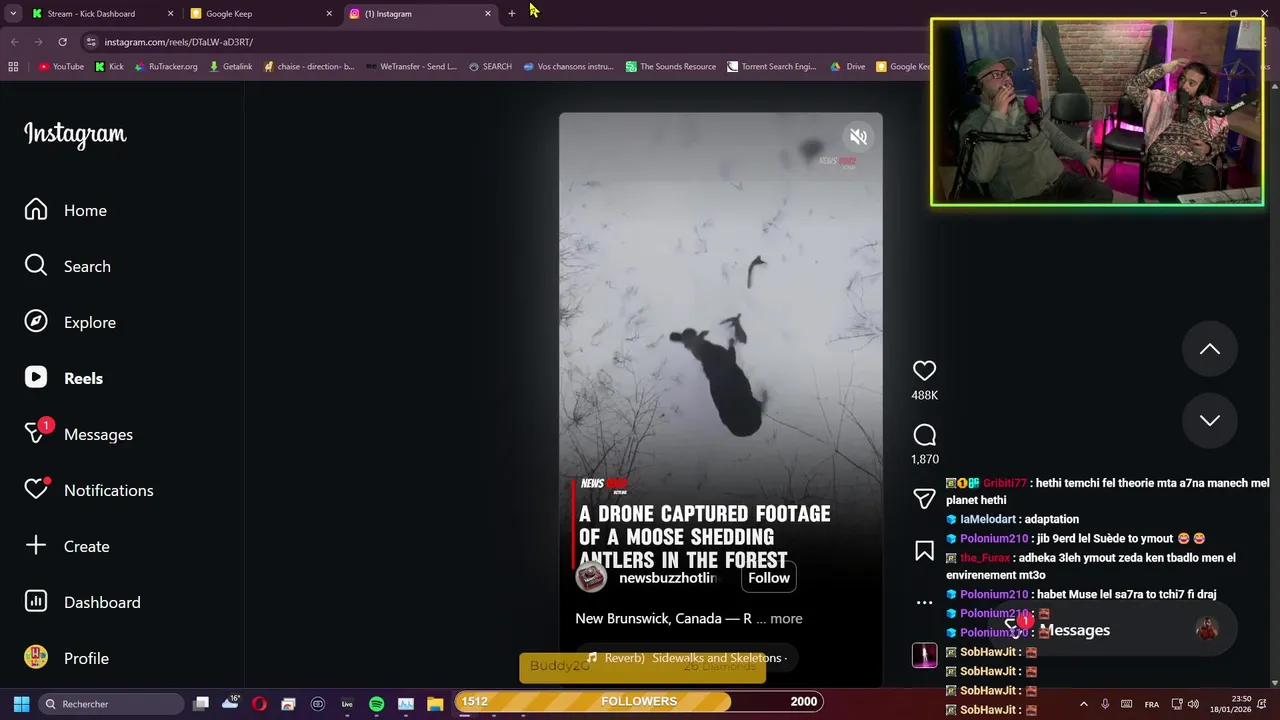Open the Explore page
The height and width of the screenshot is (720, 1280).
70,322
